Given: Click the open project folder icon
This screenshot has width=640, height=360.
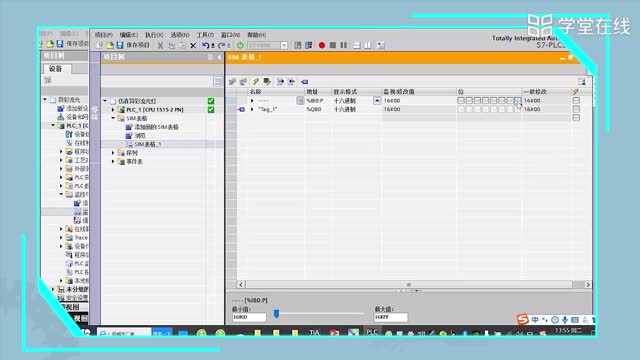Looking at the screenshot, I should [109, 45].
